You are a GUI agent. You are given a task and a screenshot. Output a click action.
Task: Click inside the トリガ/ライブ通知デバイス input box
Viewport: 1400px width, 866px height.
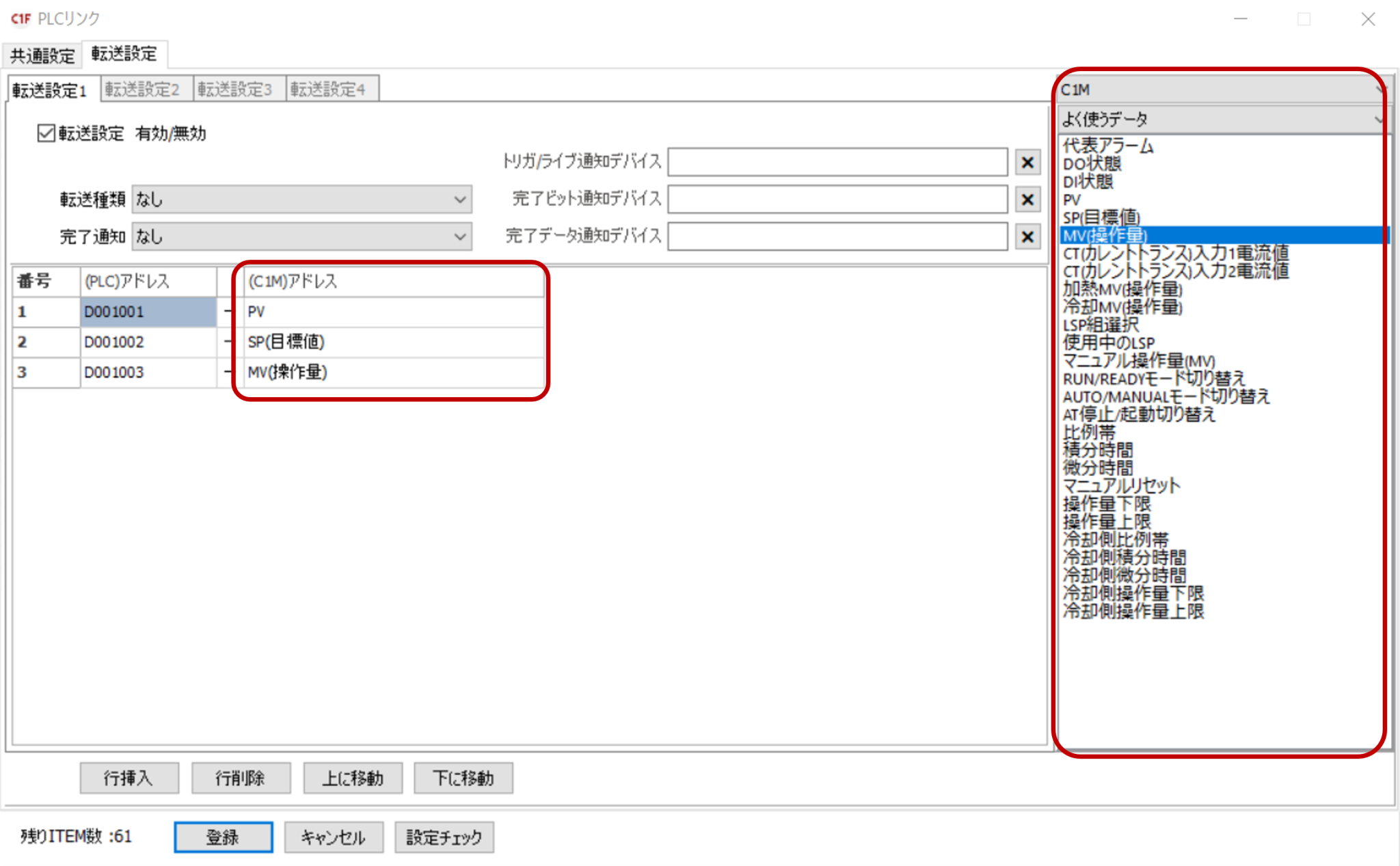837,162
